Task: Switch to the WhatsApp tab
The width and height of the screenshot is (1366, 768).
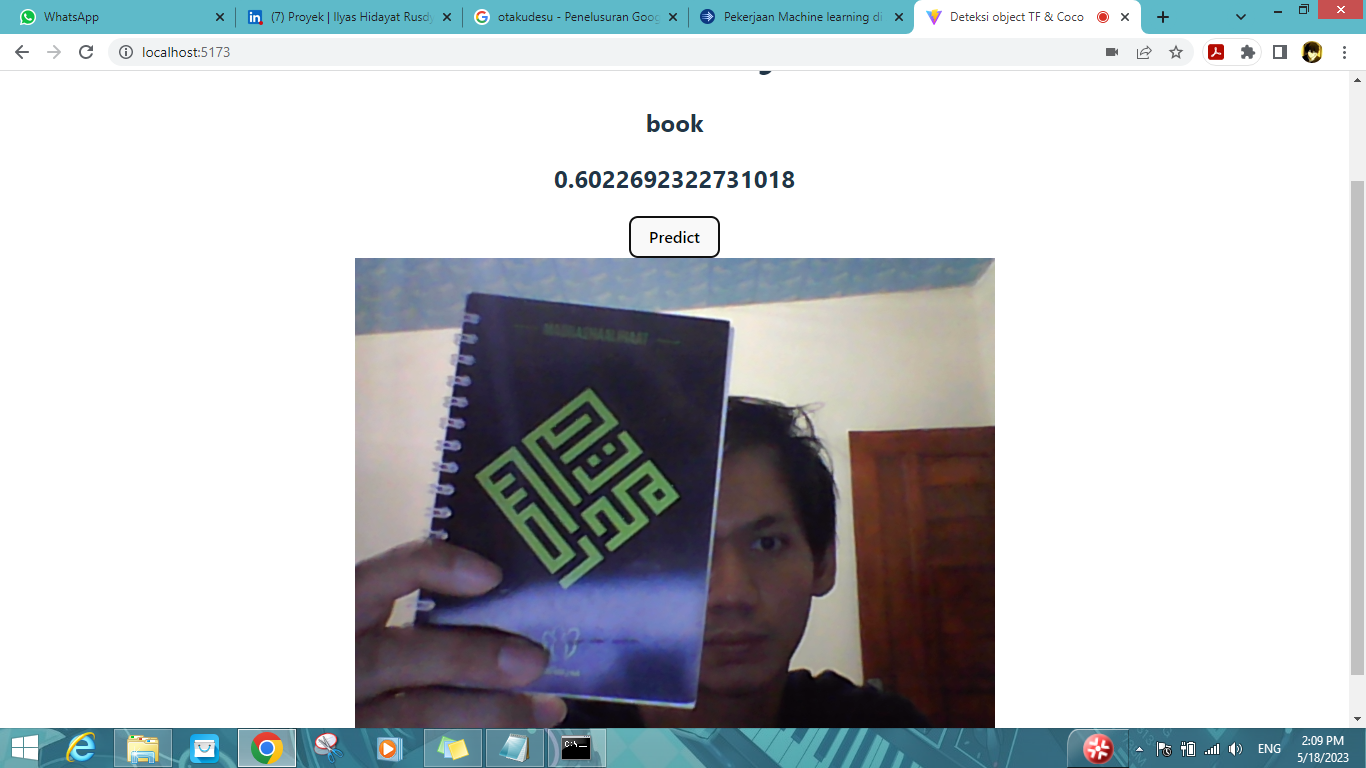Action: [x=120, y=17]
